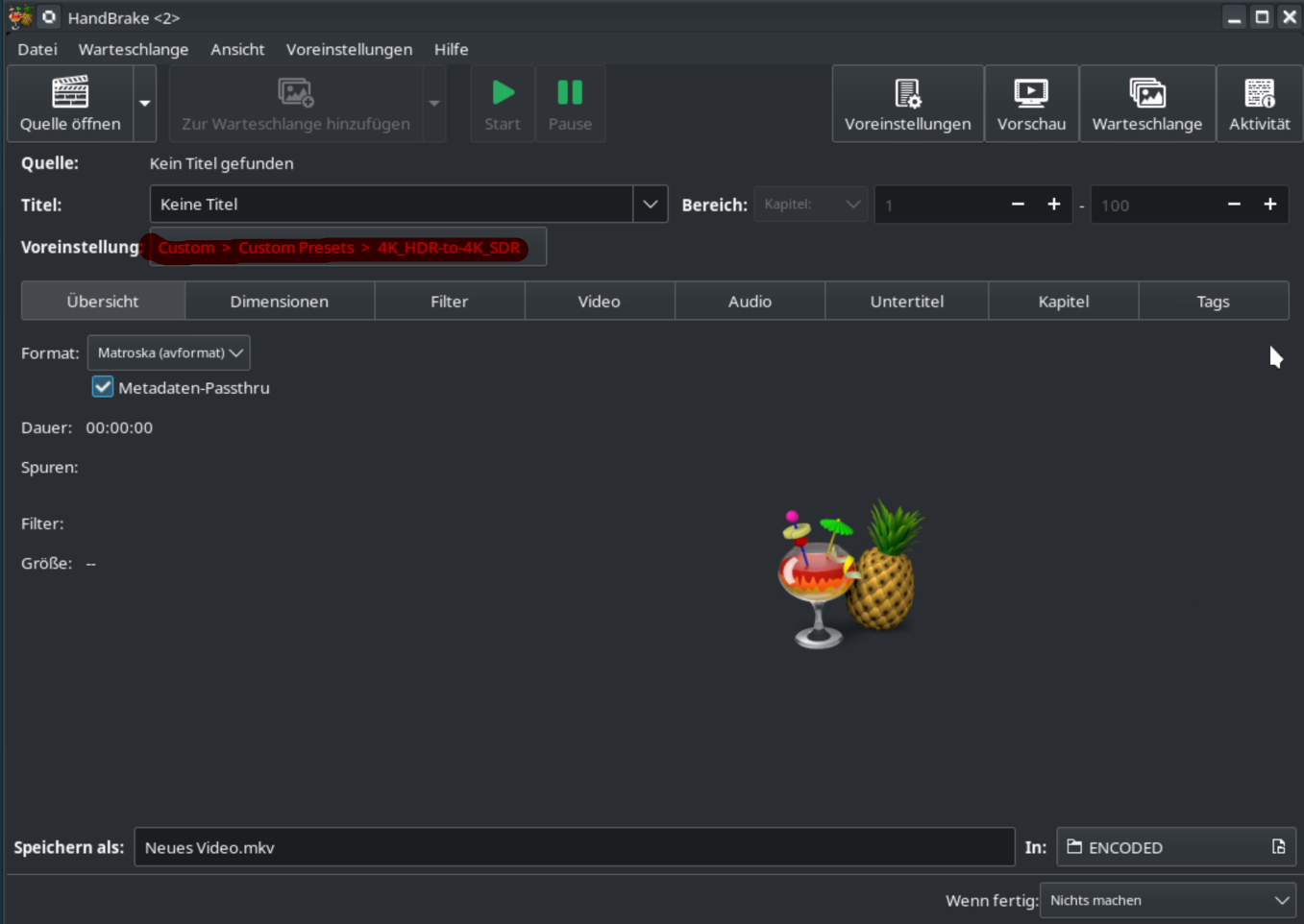The image size is (1304, 924).
Task: Expand the Titel dropdown showing Keine Titel
Action: pos(651,204)
